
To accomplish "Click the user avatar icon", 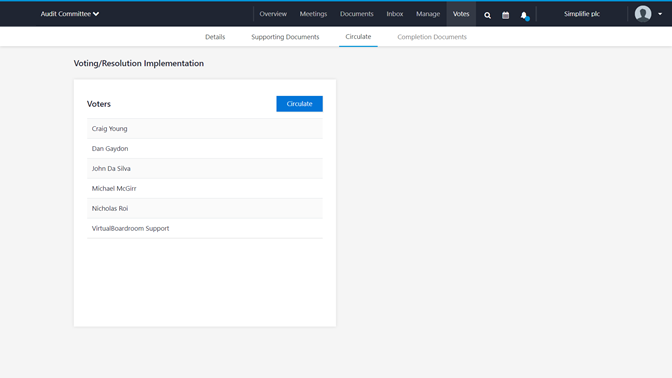I will [x=643, y=14].
